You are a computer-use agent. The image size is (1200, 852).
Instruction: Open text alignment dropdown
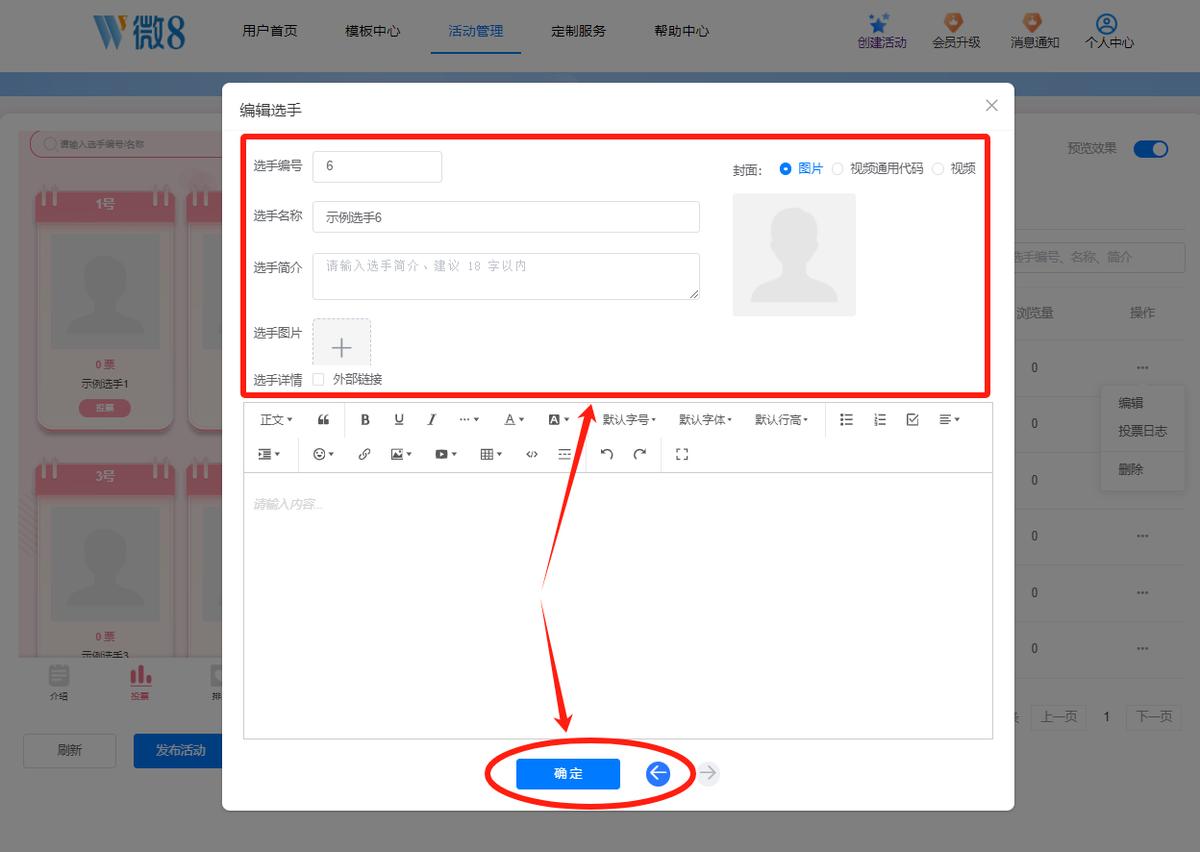pyautogui.click(x=949, y=420)
